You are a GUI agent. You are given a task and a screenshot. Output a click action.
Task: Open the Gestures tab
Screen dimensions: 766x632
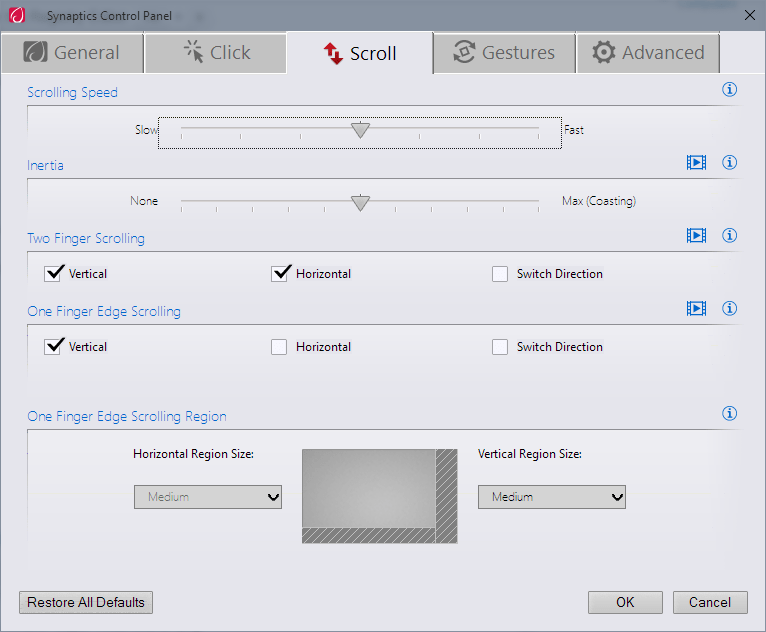[x=504, y=53]
